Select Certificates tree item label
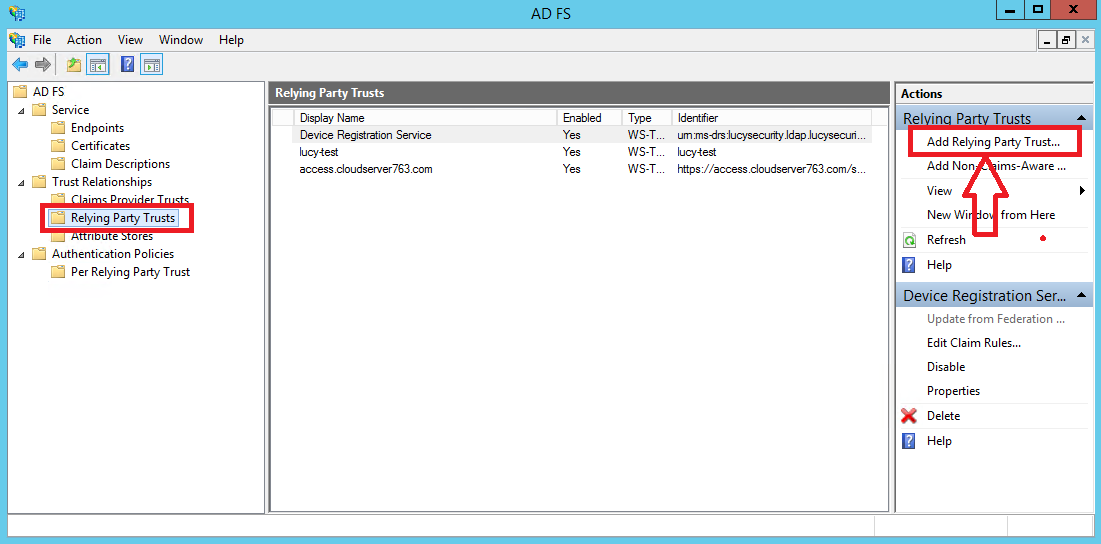The width and height of the screenshot is (1101, 544). point(100,146)
